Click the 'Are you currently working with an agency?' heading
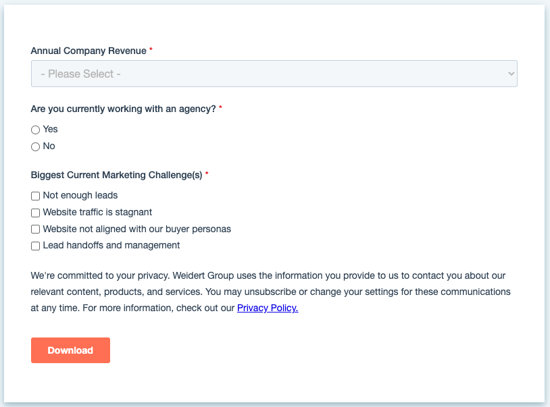Screen dimensions: 550x407 [x=123, y=109]
